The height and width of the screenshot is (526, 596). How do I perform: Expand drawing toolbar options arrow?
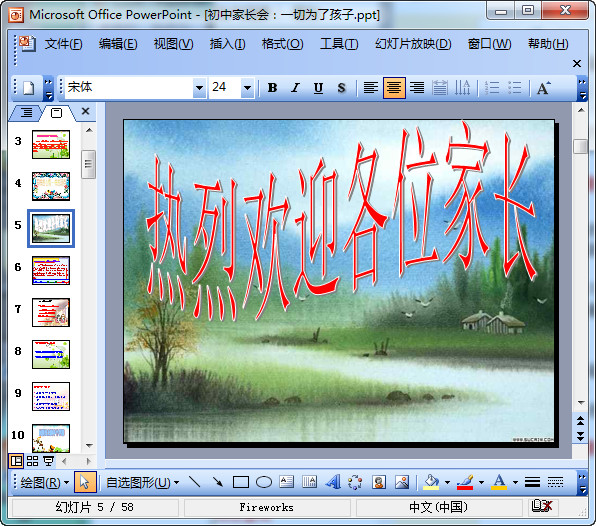coord(582,483)
